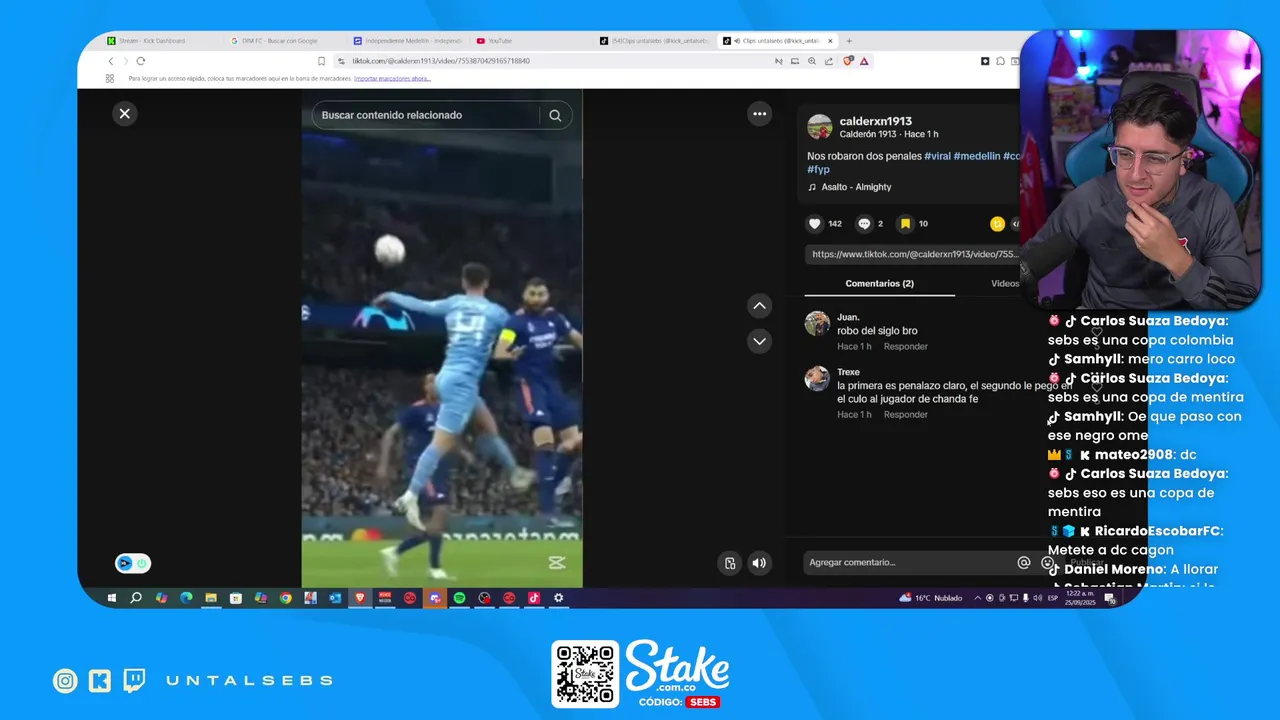The width and height of the screenshot is (1280, 720).
Task: Switch to '(54) Clips untalsebs' browser tab
Action: click(652, 41)
